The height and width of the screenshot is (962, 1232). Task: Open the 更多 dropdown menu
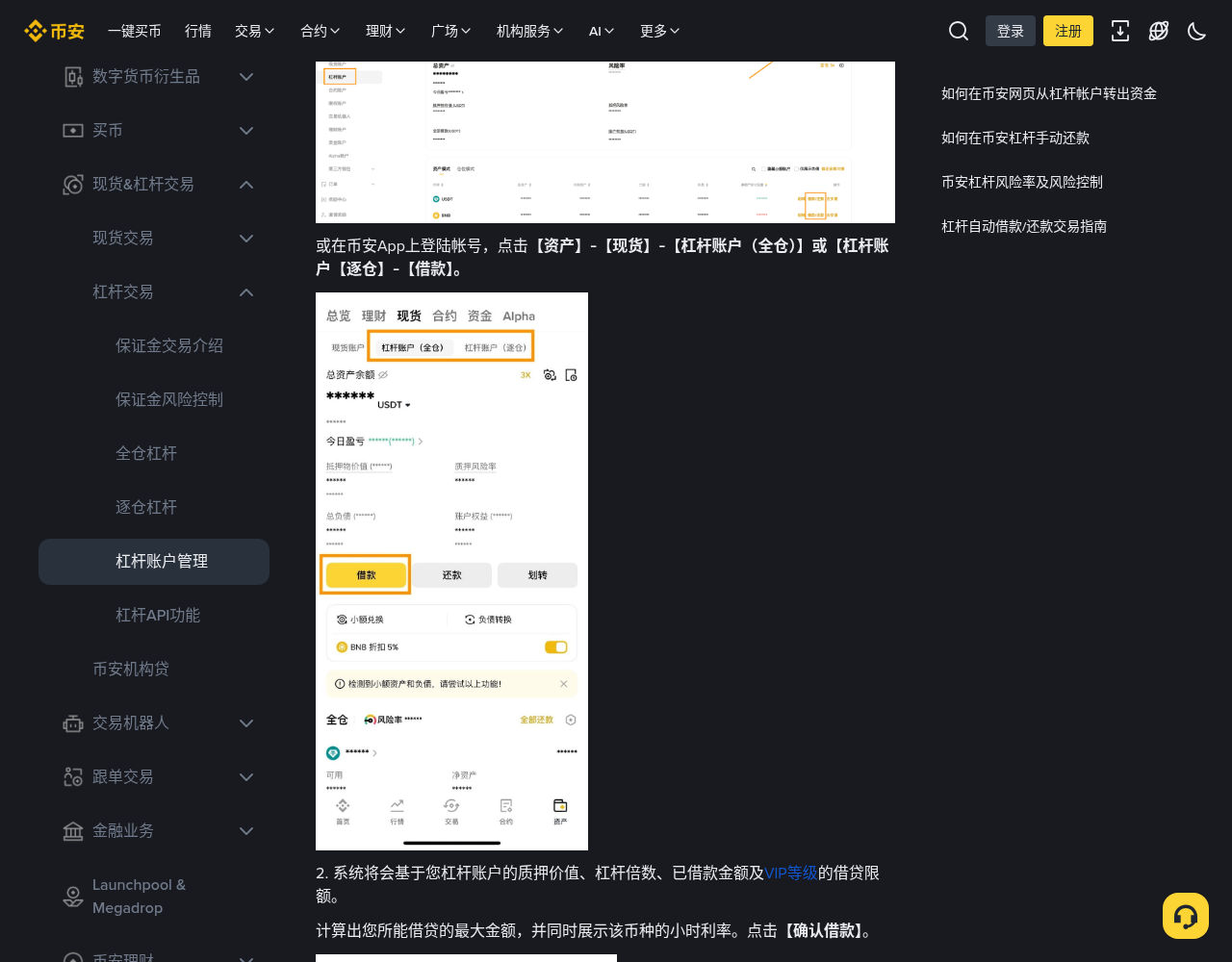click(x=660, y=31)
